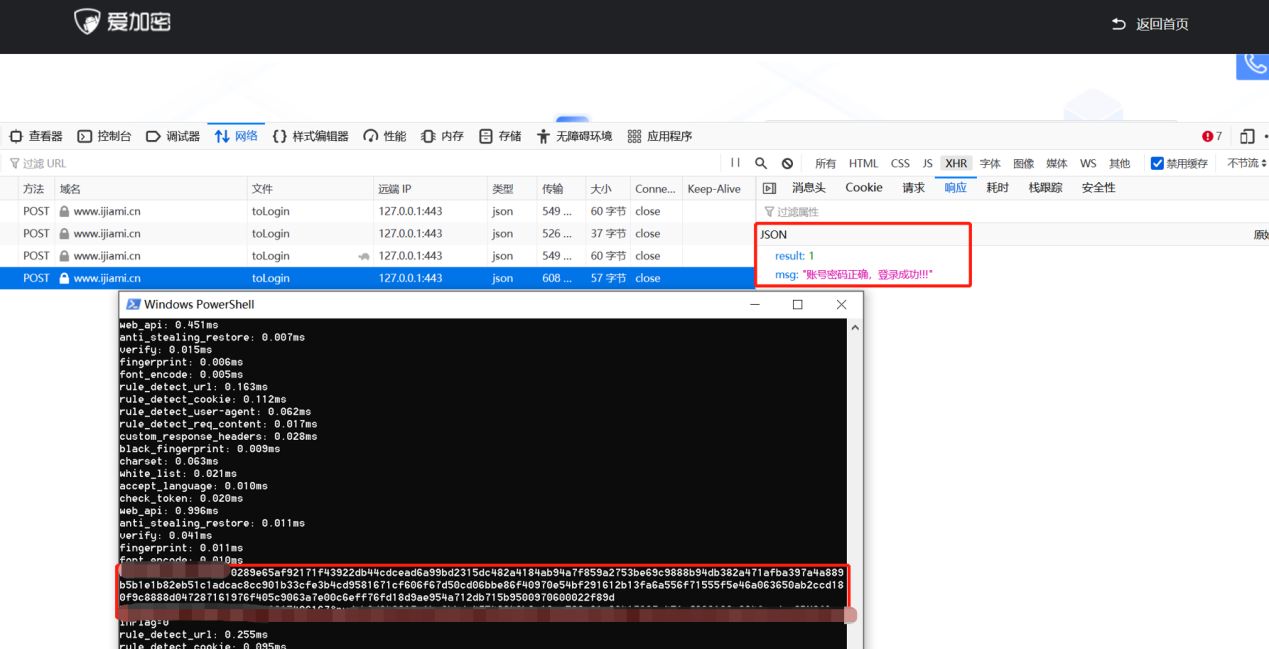Screen dimensions: 1269x649
Task: Filter requests by 所有
Action: tap(825, 163)
